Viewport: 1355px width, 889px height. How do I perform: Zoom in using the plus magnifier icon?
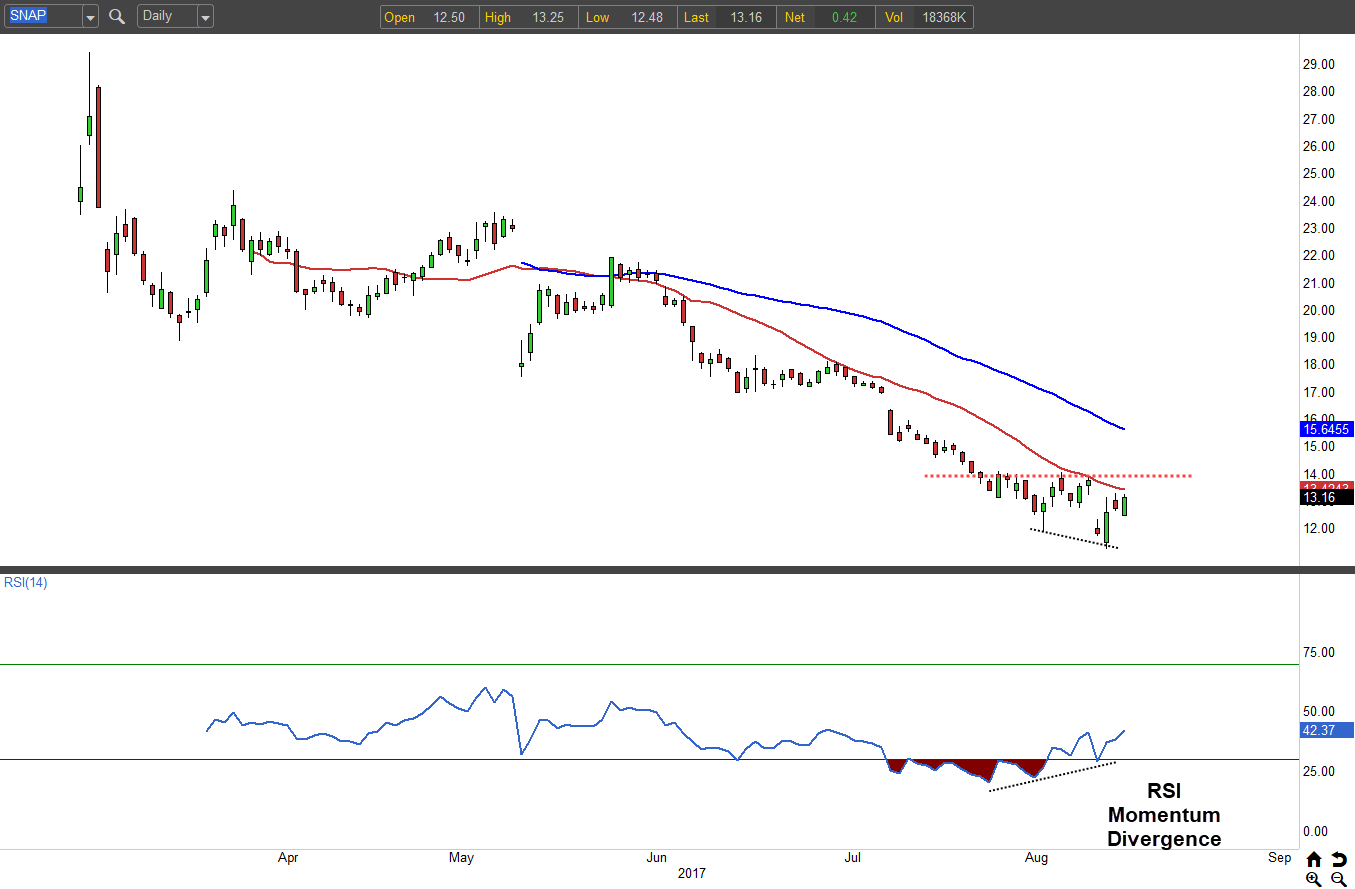(1313, 879)
